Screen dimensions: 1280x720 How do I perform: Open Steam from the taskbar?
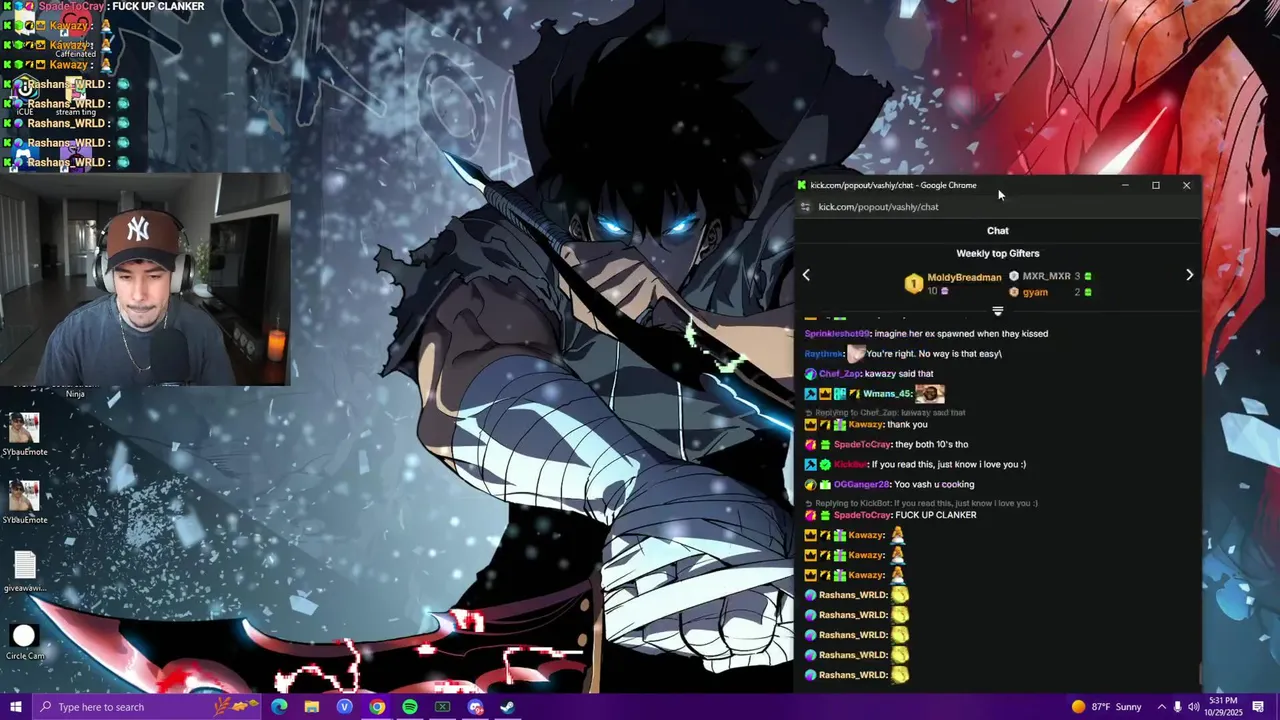pyautogui.click(x=508, y=707)
